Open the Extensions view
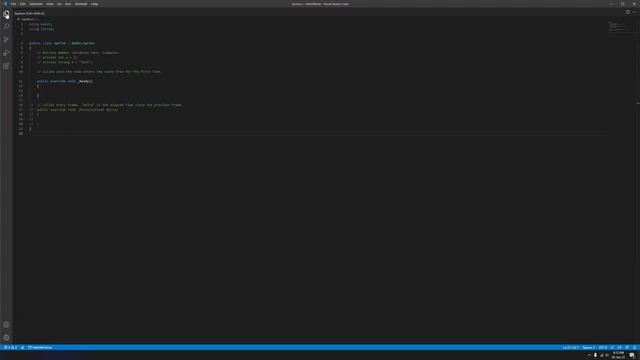The height and width of the screenshot is (360, 640). [6, 66]
